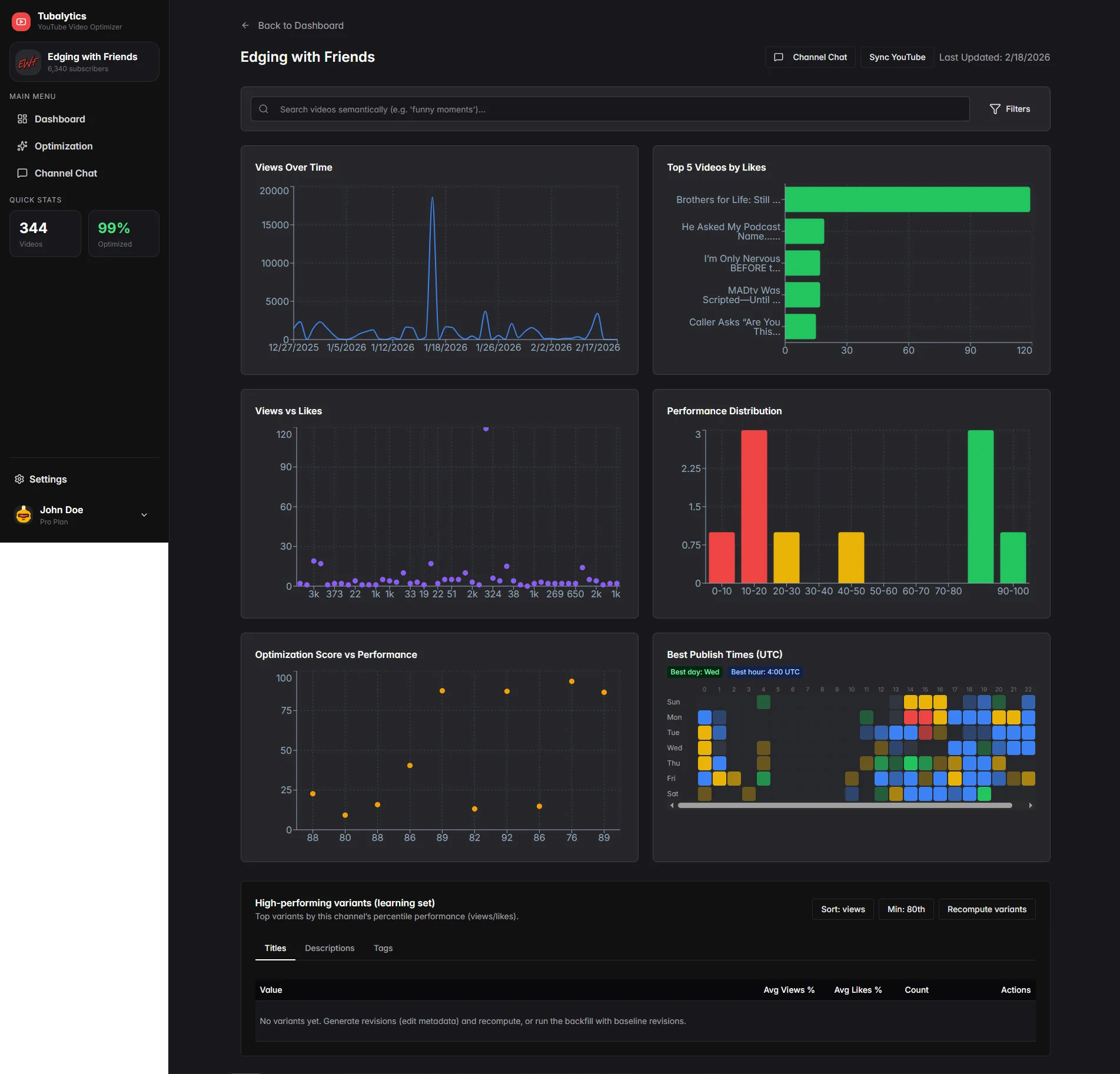Screen dimensions: 1120x1074
Task: Switch to the Tags tab
Action: [383, 947]
